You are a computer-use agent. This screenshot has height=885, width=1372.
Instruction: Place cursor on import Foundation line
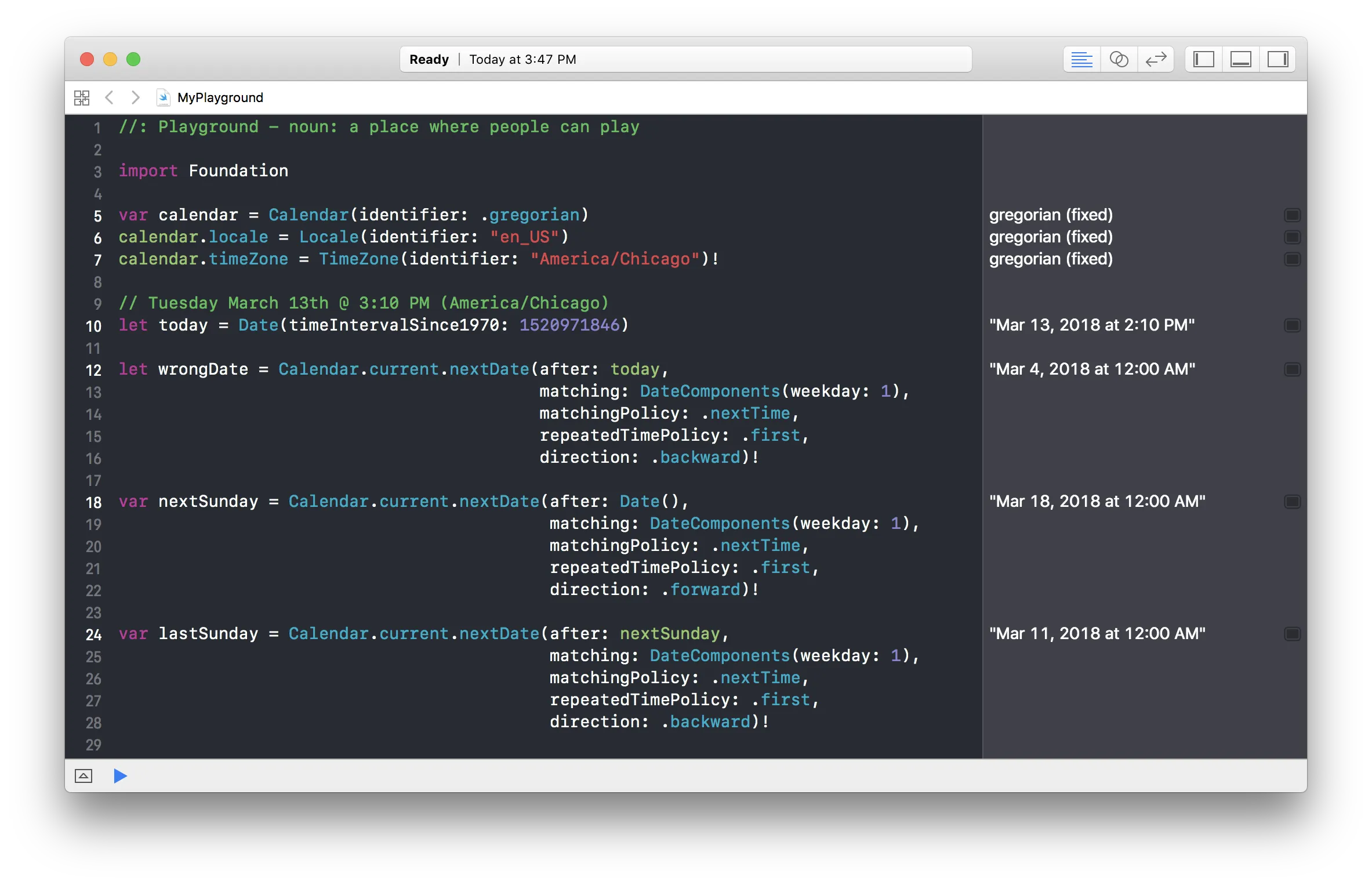[x=204, y=171]
